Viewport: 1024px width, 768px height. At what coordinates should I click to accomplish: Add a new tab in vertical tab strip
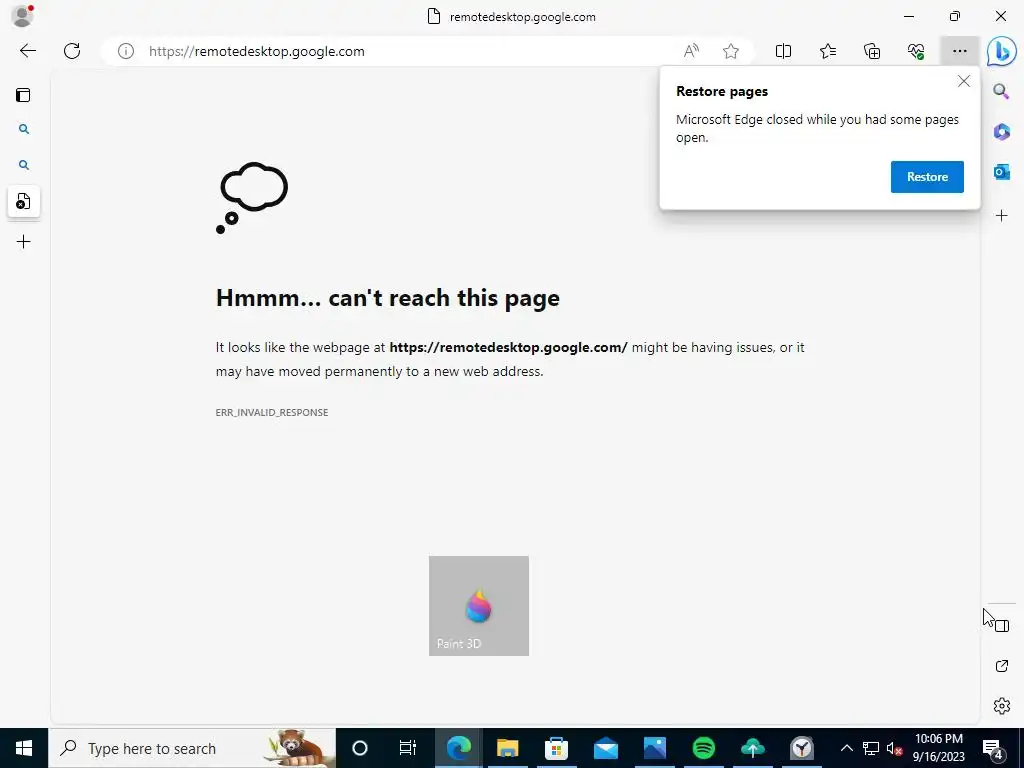(x=24, y=242)
